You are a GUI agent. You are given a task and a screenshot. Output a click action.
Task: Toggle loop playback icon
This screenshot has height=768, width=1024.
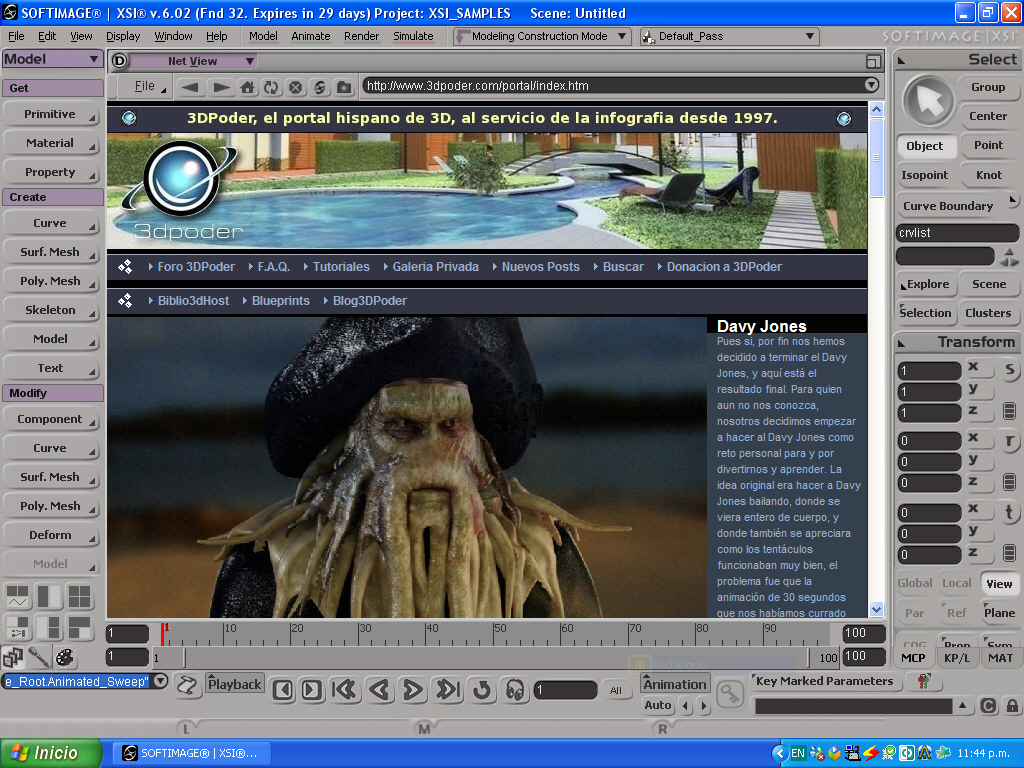[482, 690]
